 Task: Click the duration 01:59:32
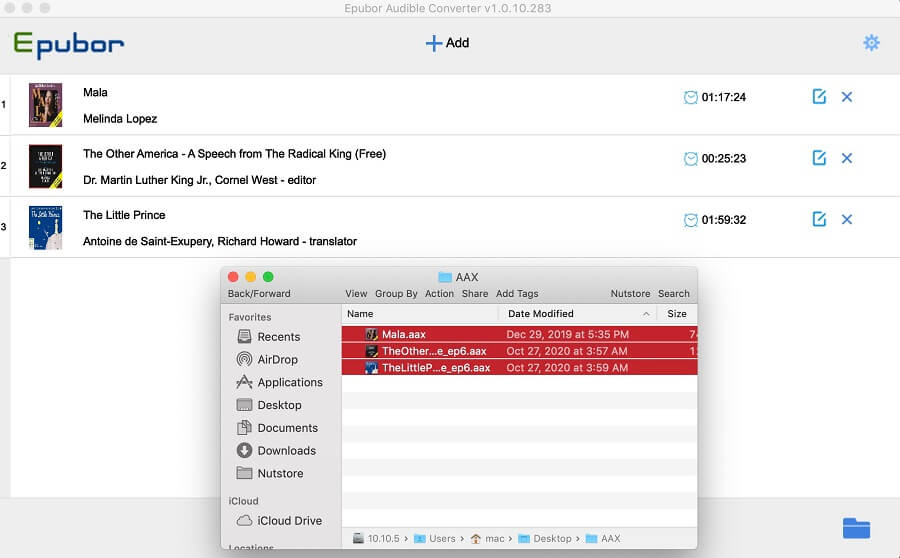pos(724,220)
